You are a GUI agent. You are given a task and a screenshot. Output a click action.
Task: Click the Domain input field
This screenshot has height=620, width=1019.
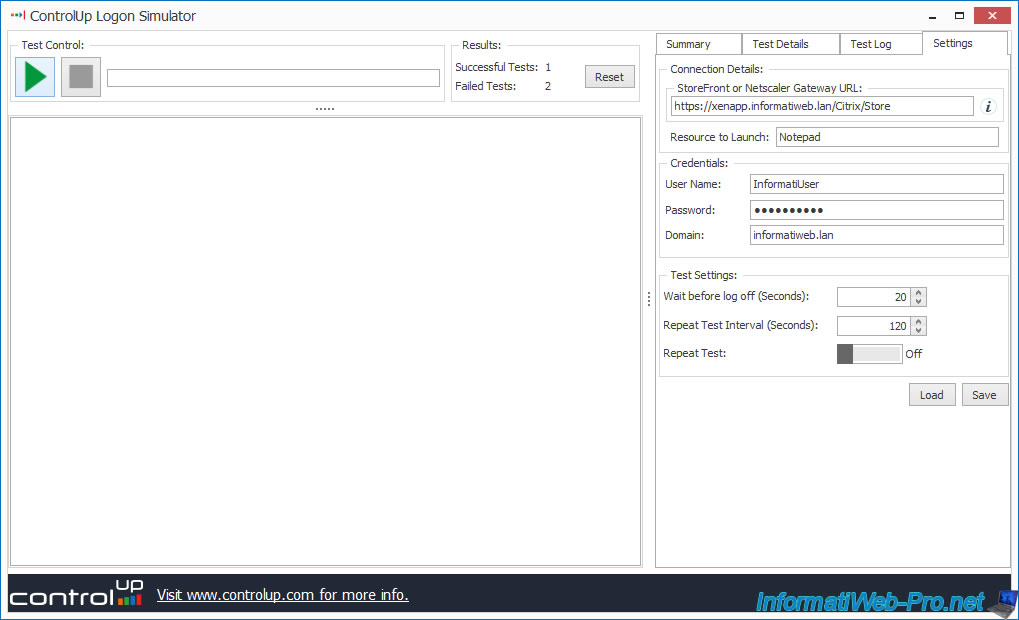pos(877,235)
